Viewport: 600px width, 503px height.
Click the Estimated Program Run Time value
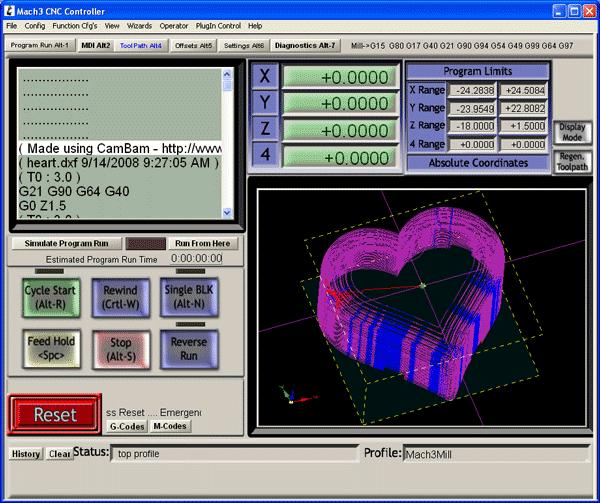click(196, 259)
